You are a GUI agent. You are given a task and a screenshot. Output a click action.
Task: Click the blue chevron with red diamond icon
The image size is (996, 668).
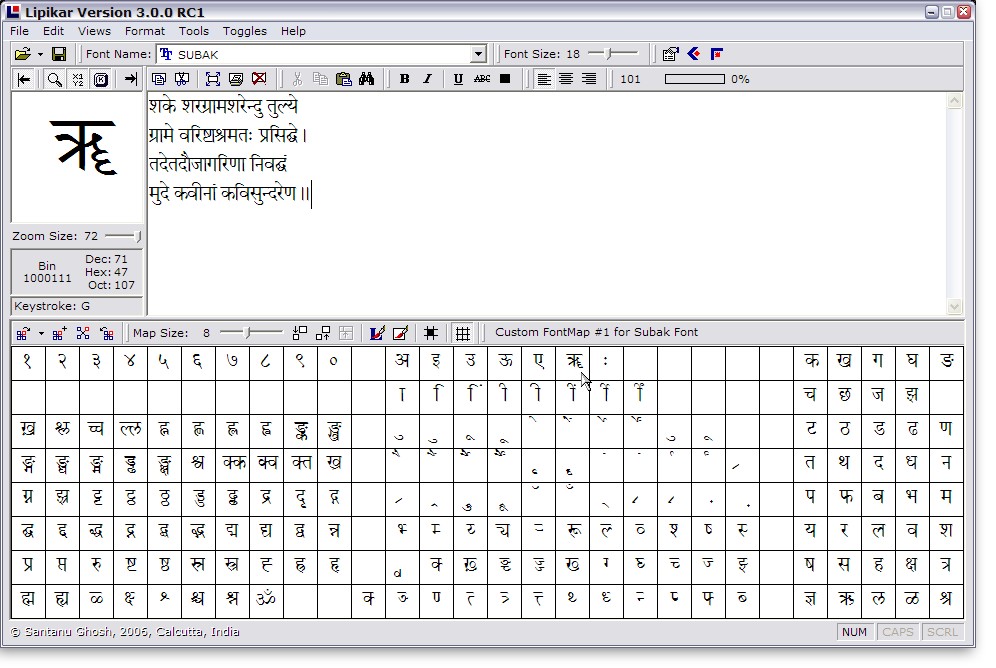point(694,55)
